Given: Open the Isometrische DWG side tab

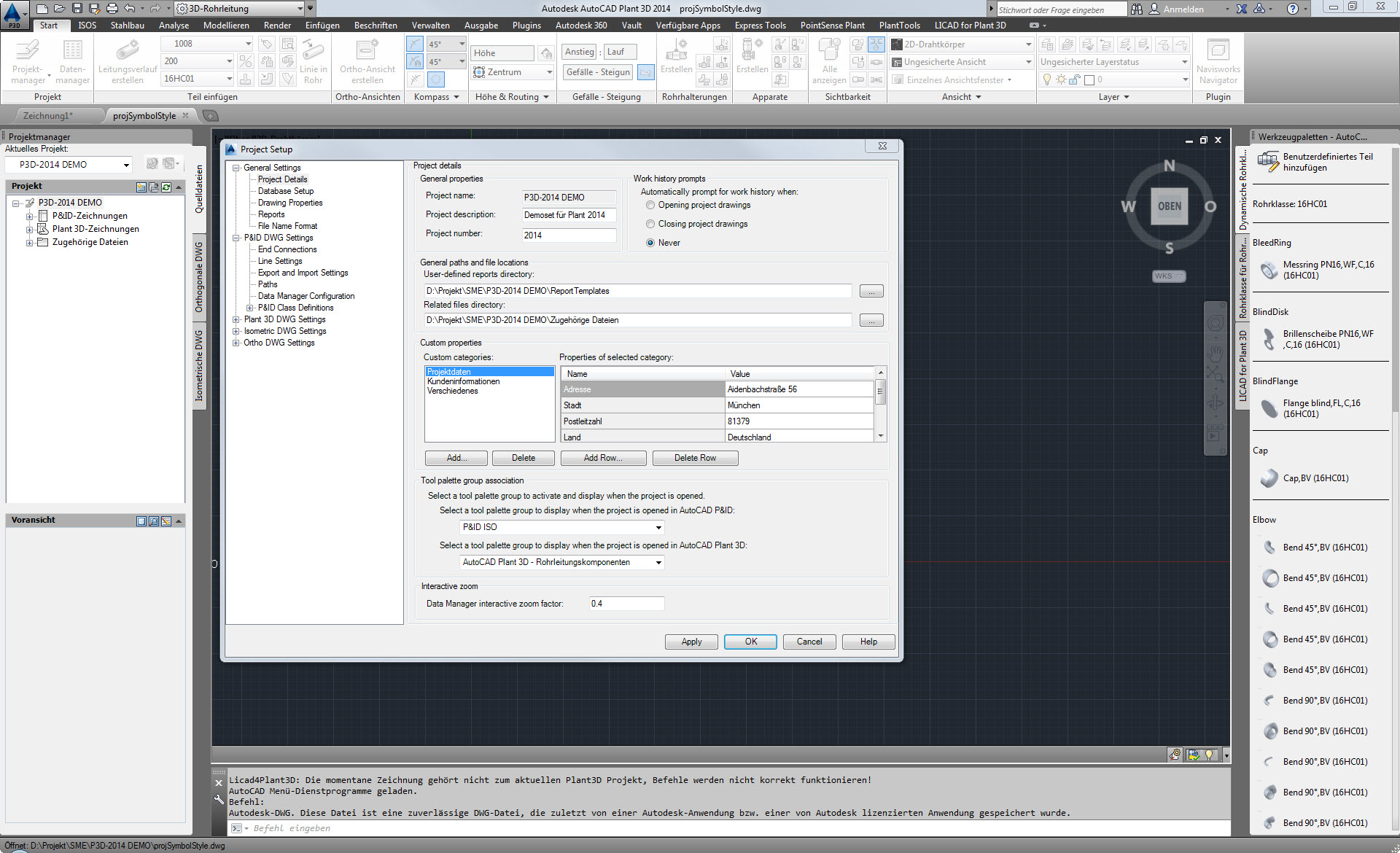Looking at the screenshot, I should [199, 365].
